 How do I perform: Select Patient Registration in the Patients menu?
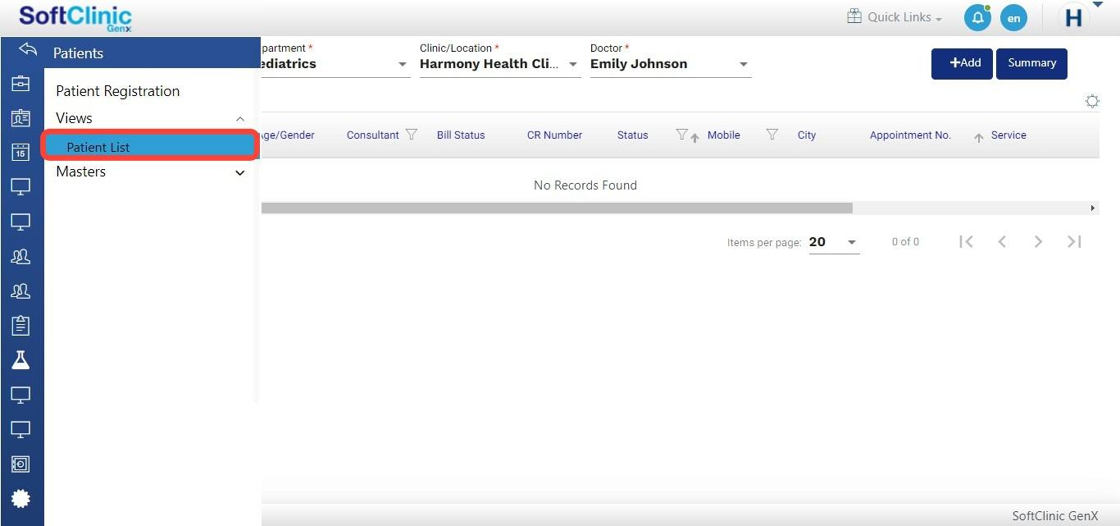coord(118,91)
